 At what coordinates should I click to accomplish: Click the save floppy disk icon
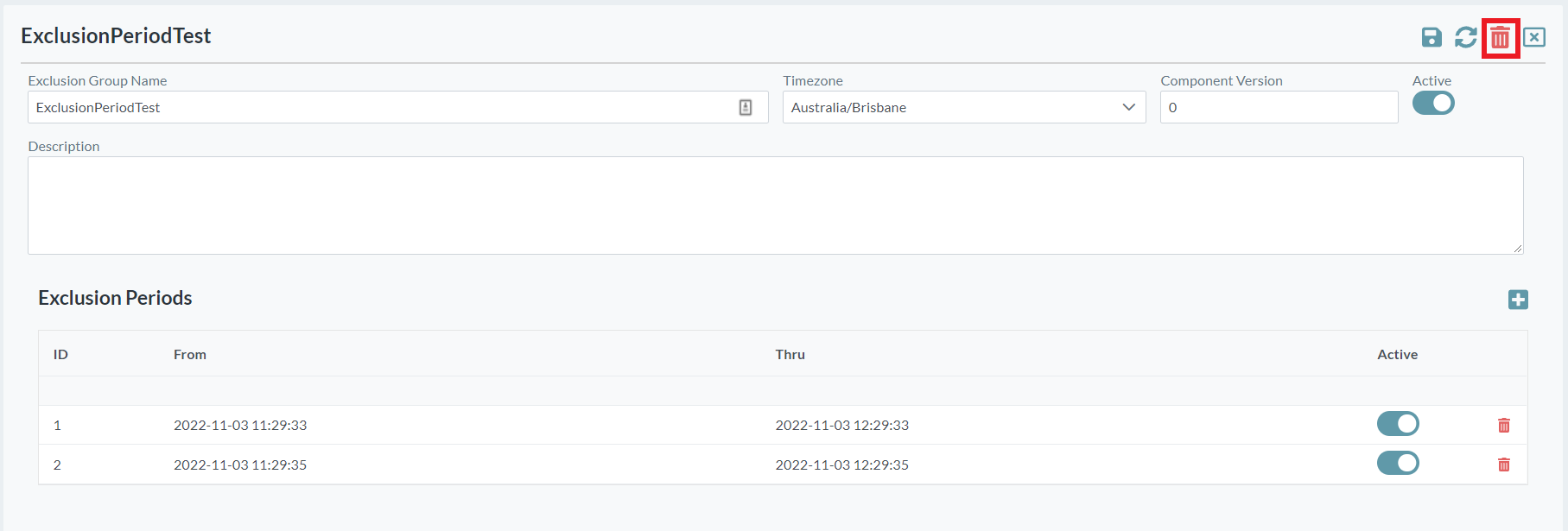point(1432,37)
